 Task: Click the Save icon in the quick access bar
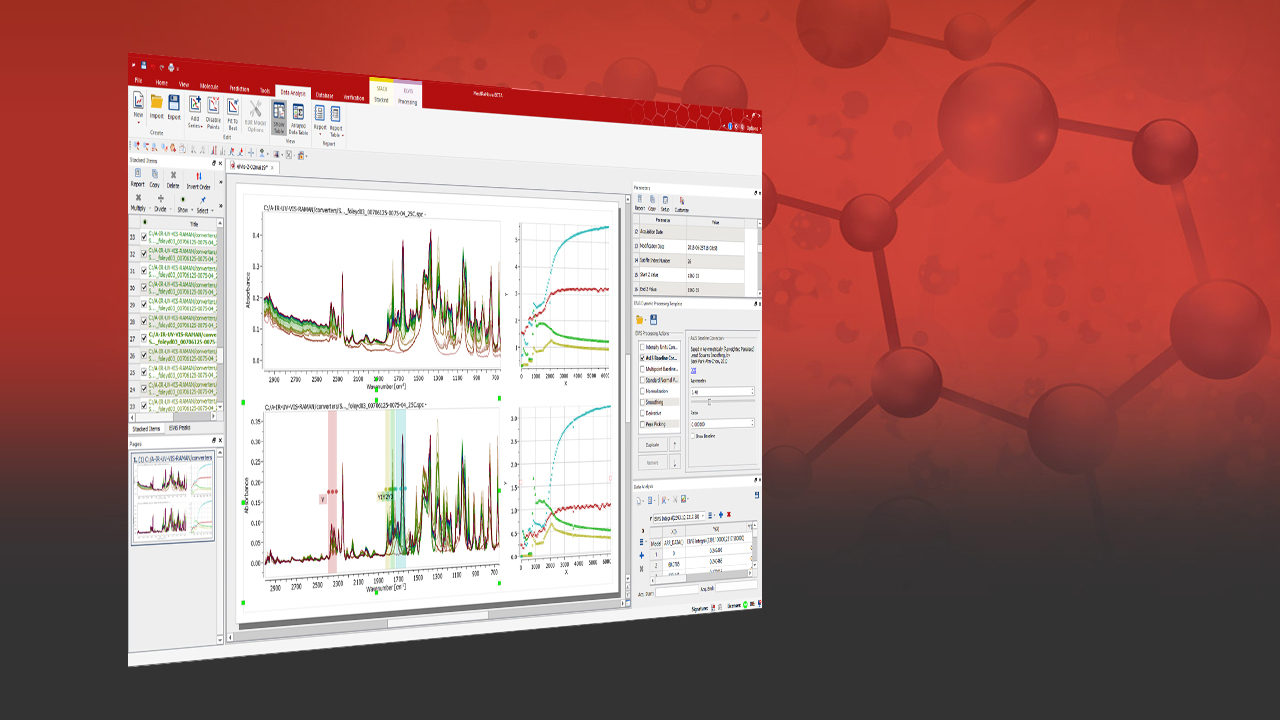click(144, 67)
